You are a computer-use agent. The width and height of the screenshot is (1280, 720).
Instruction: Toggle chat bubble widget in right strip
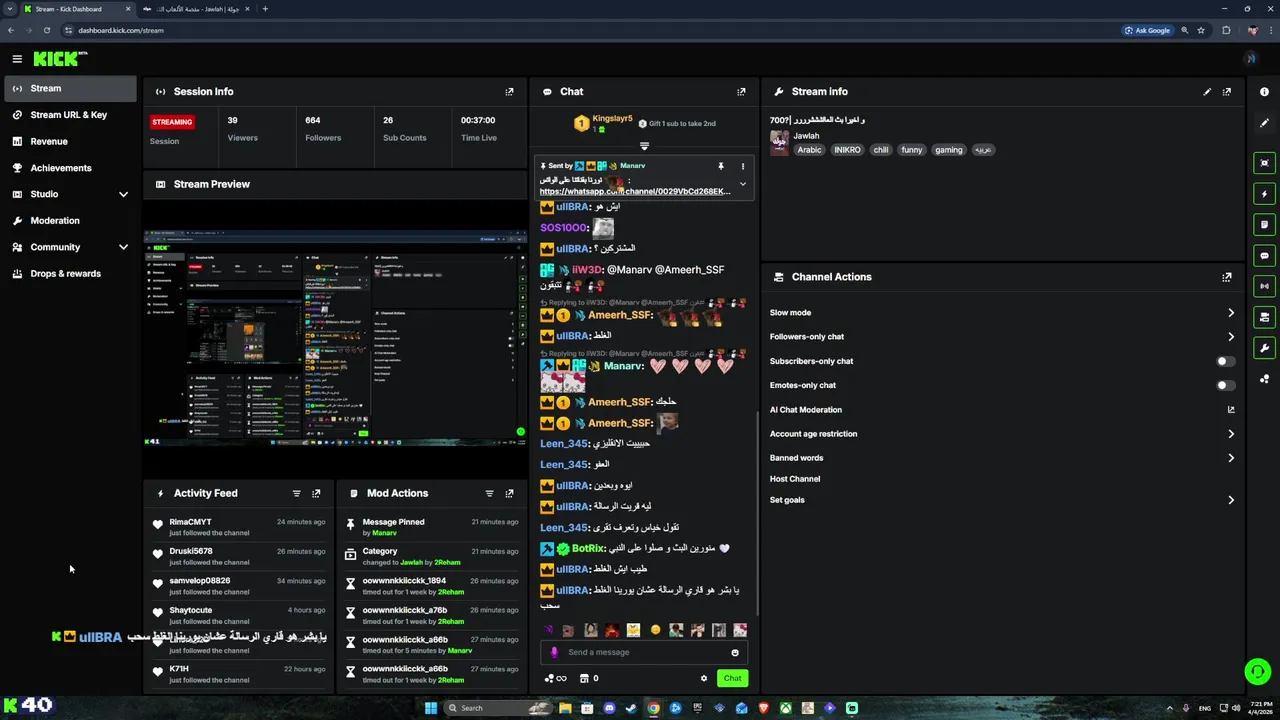[1265, 256]
